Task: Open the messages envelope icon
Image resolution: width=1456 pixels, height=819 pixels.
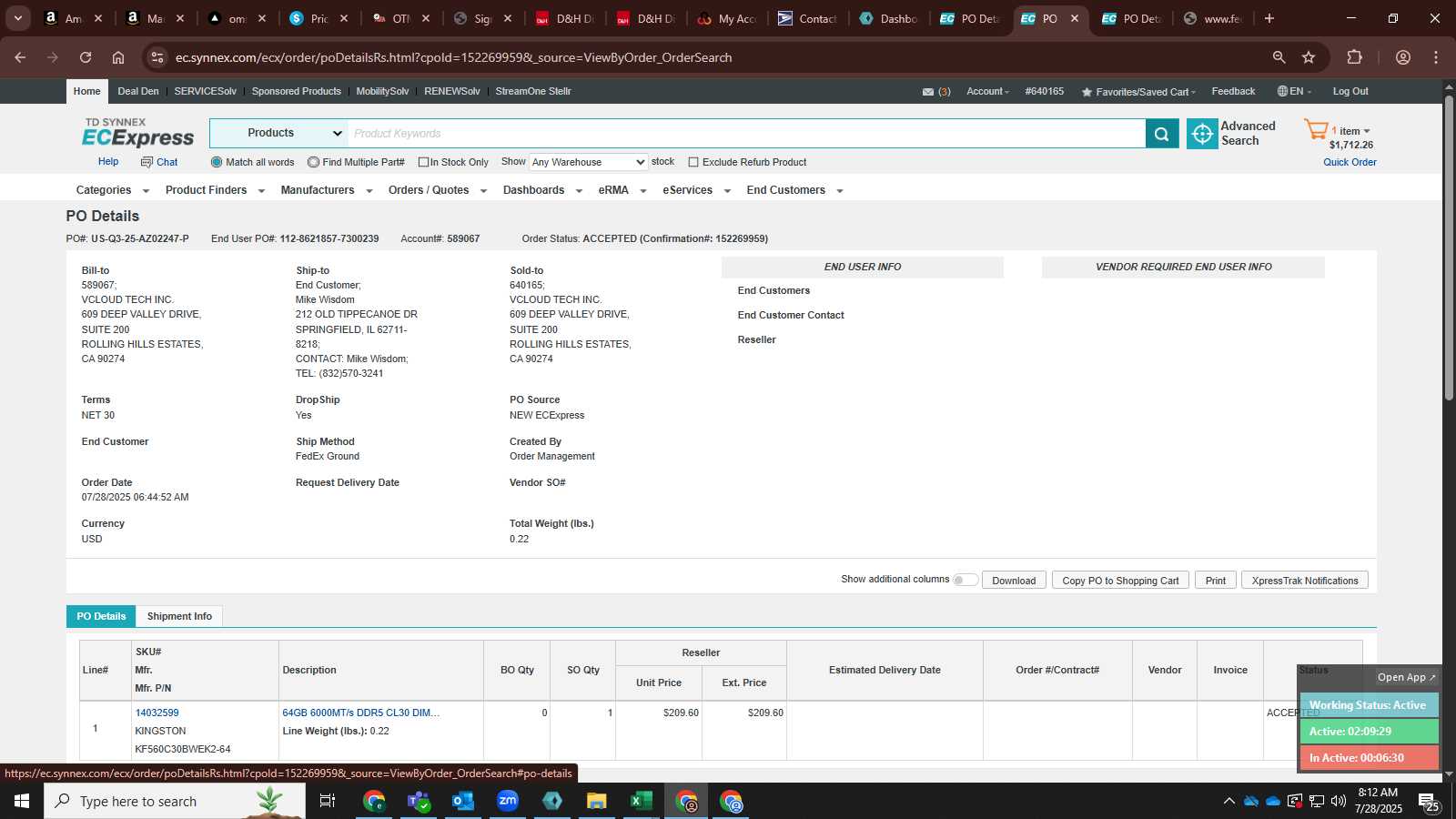Action: [x=928, y=92]
